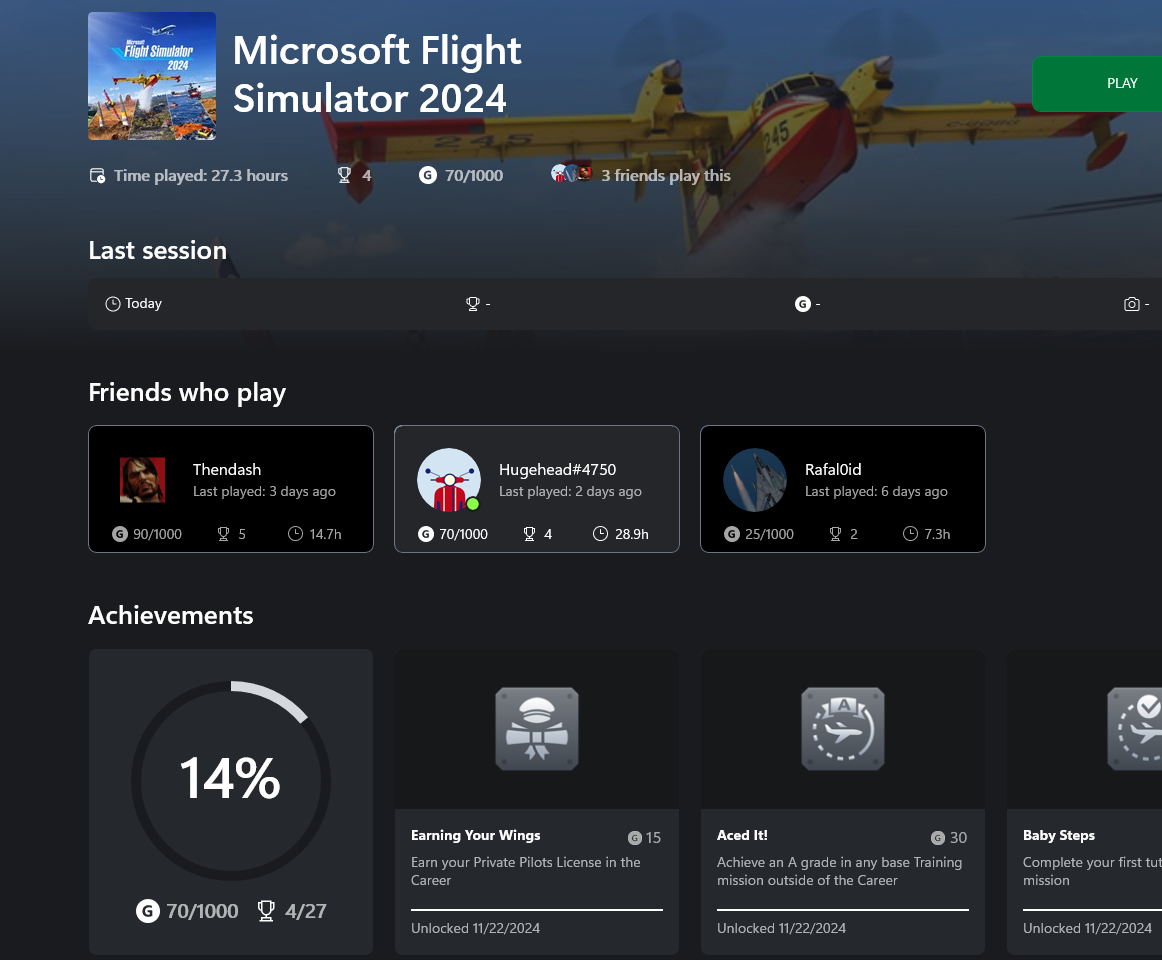Click the clock icon beside 7.3h

[910, 534]
